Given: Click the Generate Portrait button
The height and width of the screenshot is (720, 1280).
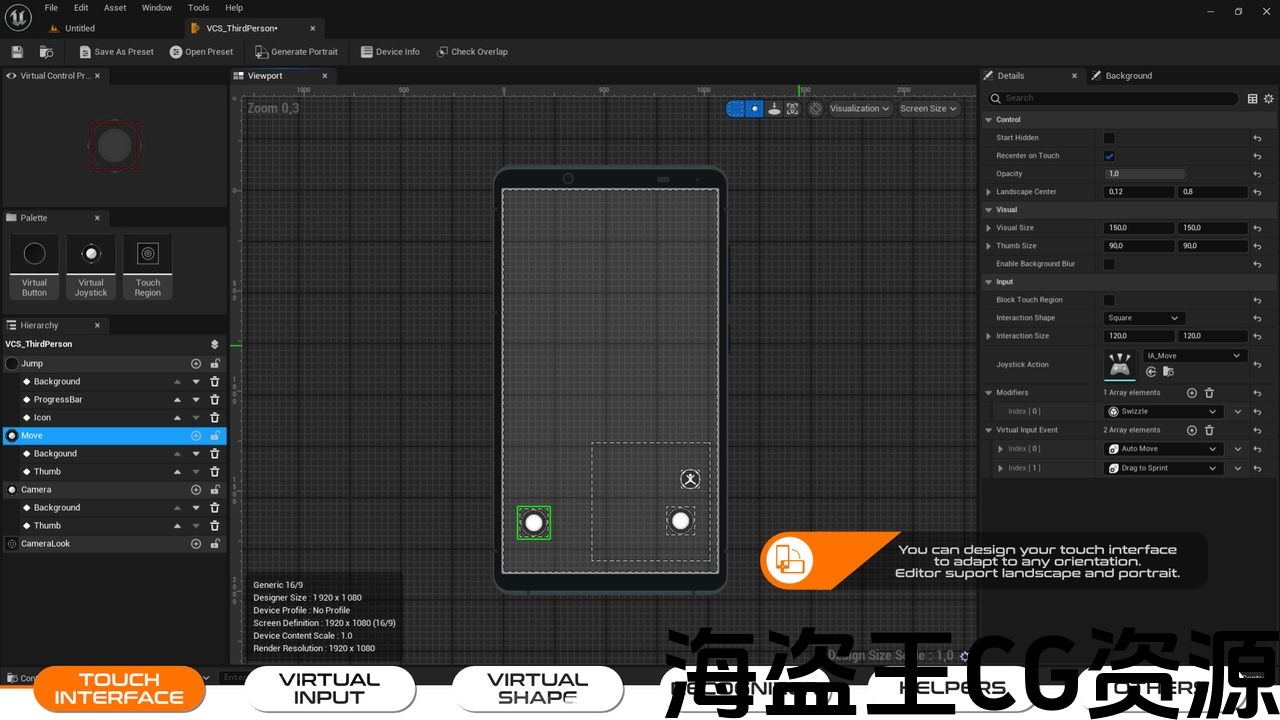Looking at the screenshot, I should tap(296, 52).
